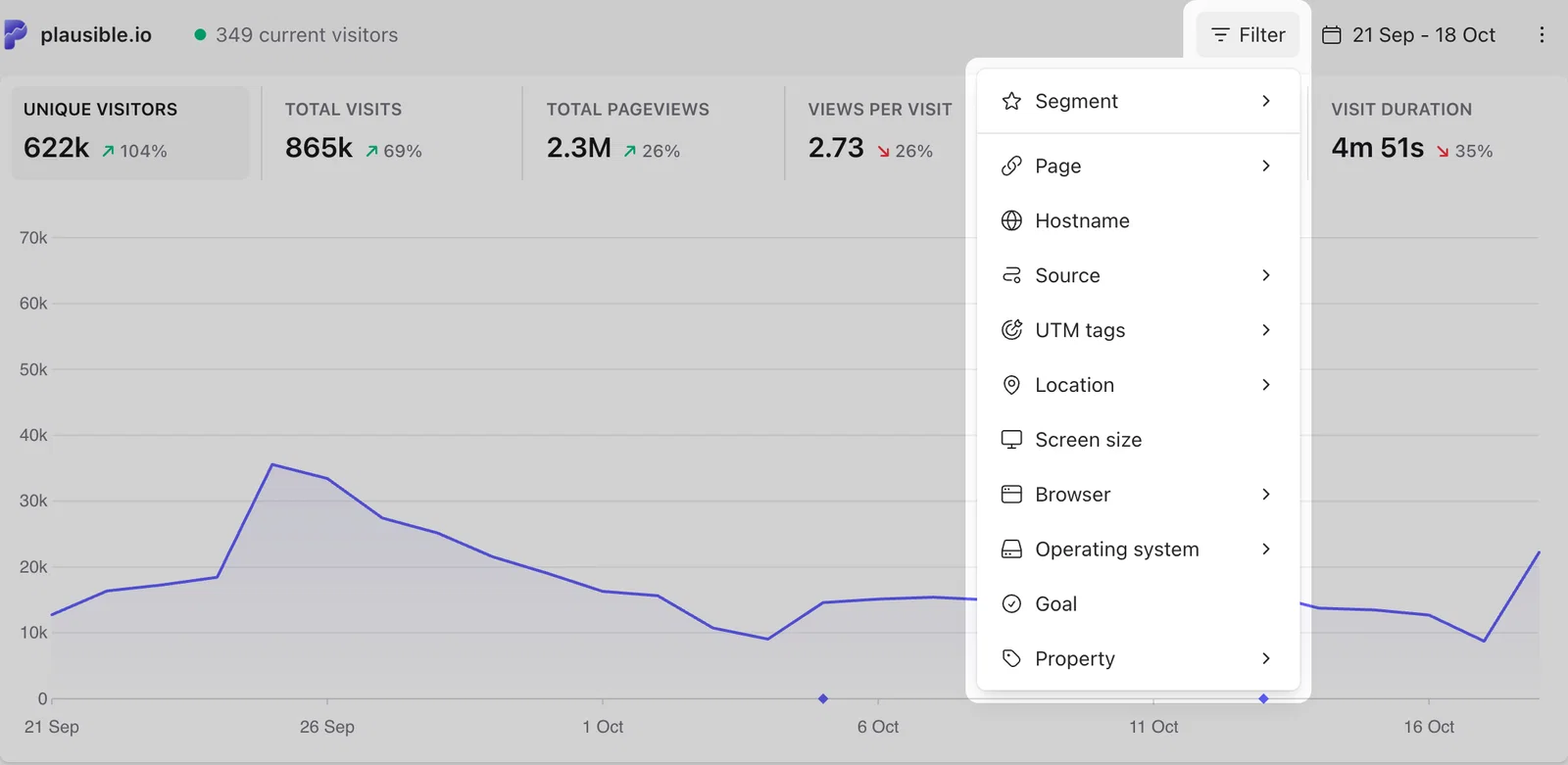Click the "70k" y-axis label
Viewport: 1568px width, 765px height.
pos(33,238)
